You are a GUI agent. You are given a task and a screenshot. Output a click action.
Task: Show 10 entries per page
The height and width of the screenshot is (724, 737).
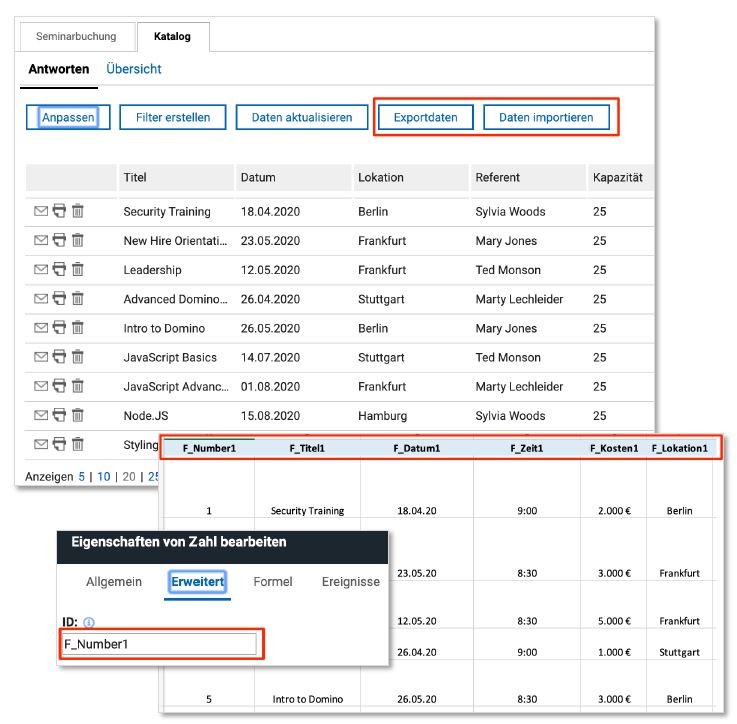[x=103, y=477]
